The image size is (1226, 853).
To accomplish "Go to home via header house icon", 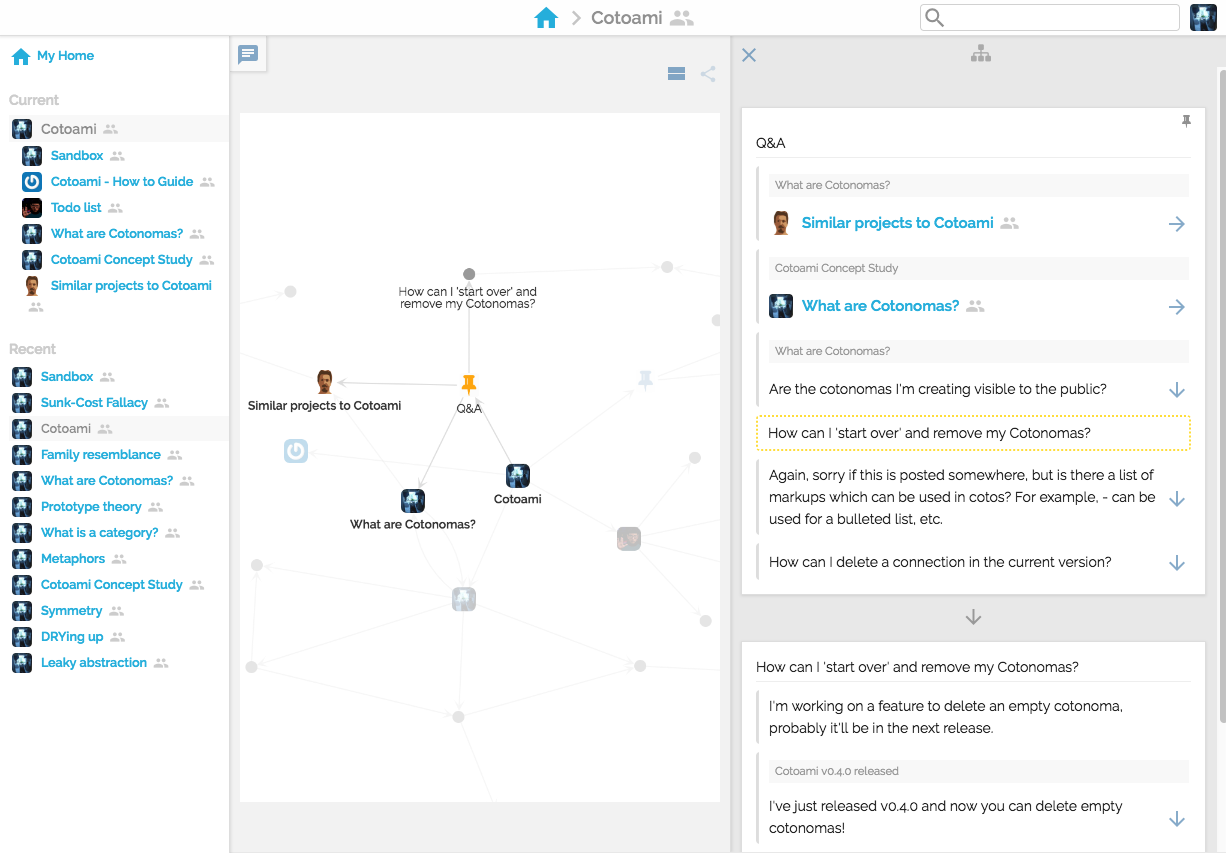I will pyautogui.click(x=545, y=18).
